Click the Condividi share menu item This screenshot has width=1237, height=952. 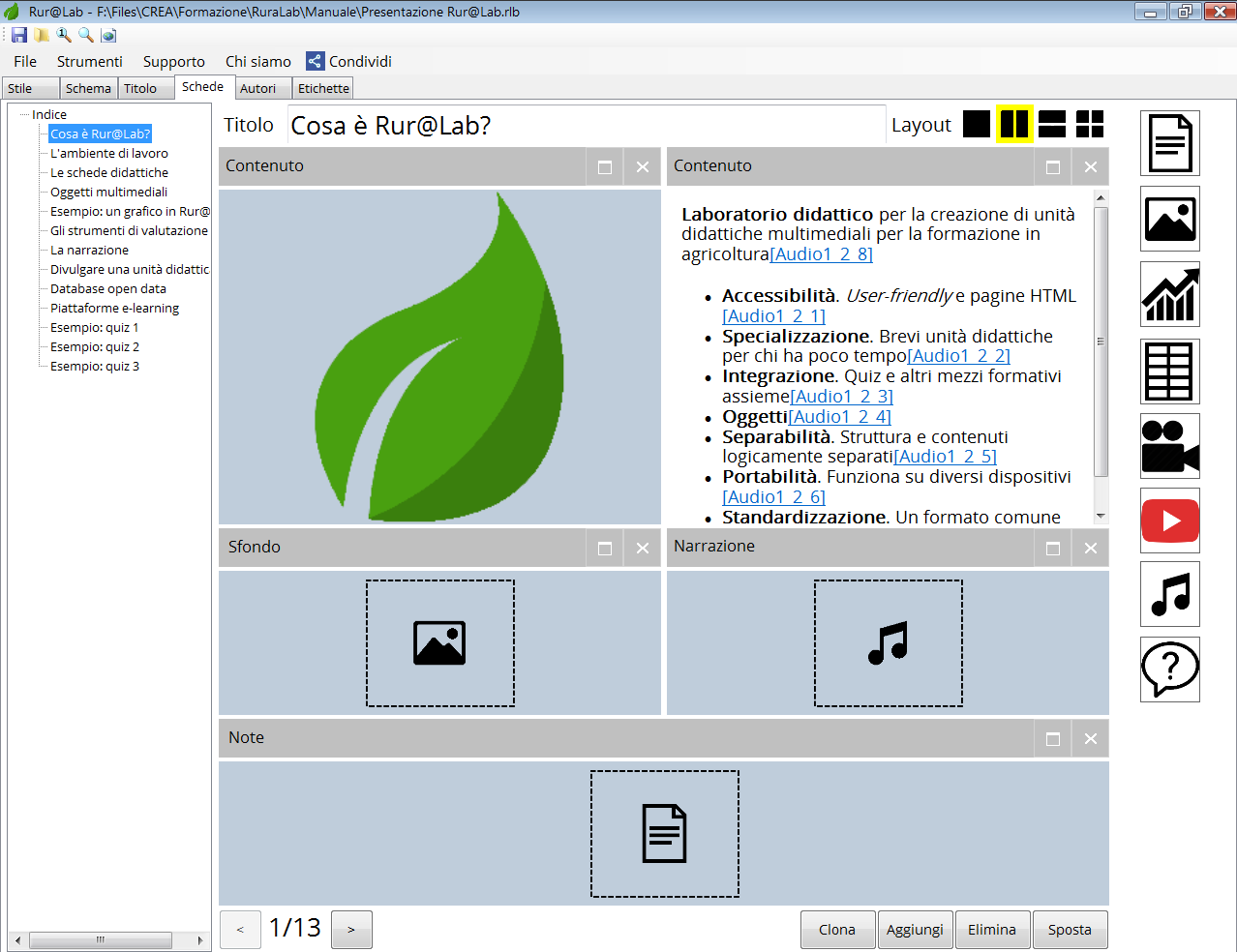coord(349,61)
